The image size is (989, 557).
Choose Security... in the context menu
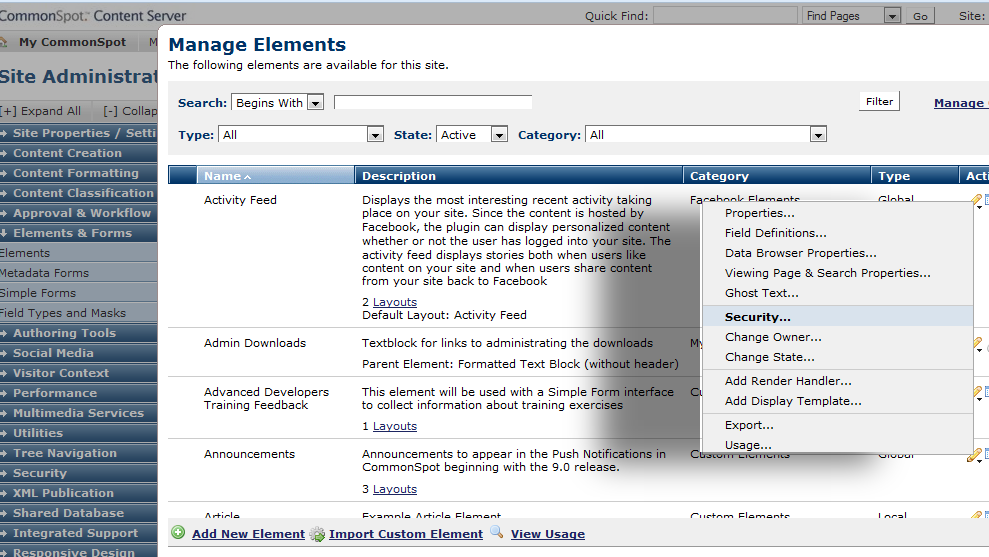837,317
